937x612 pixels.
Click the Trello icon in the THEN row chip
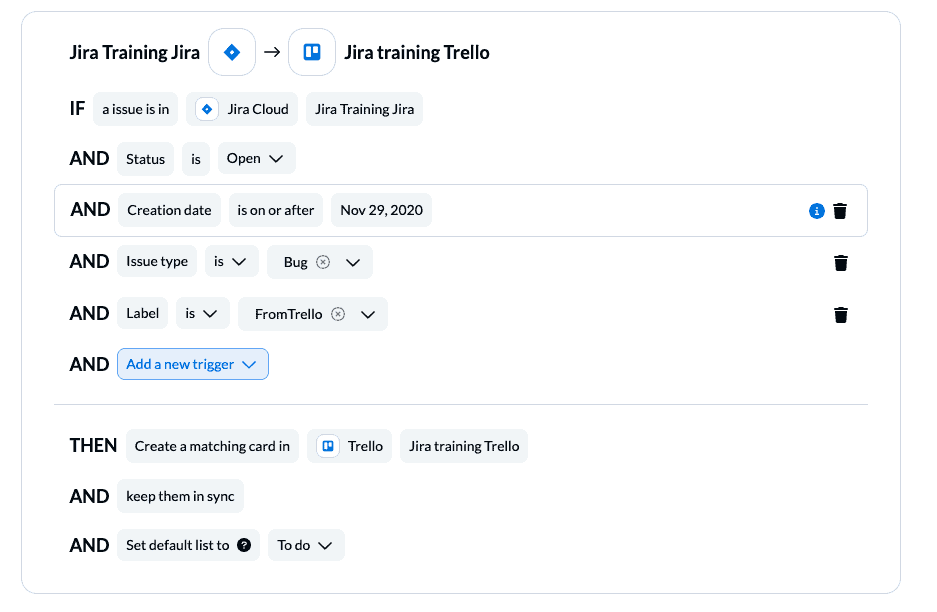point(328,446)
